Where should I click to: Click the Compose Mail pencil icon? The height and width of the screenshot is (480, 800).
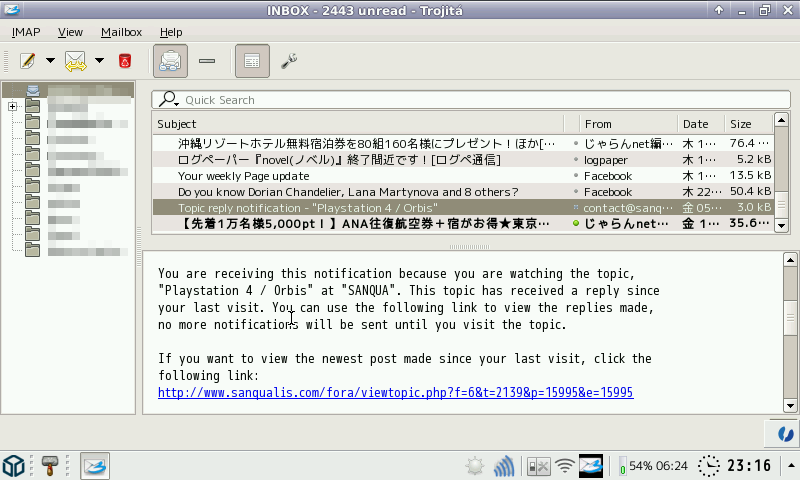(x=28, y=61)
